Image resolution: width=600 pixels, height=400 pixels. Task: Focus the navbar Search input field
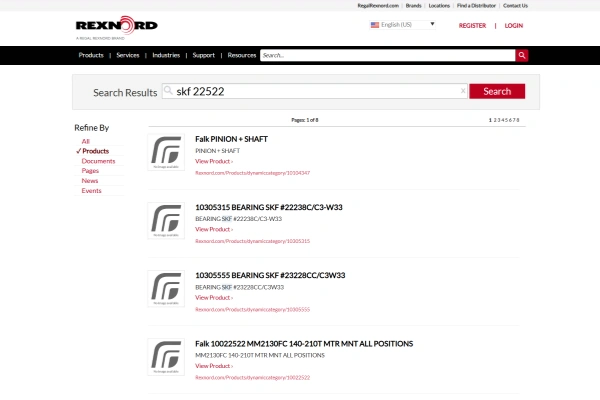click(x=388, y=55)
